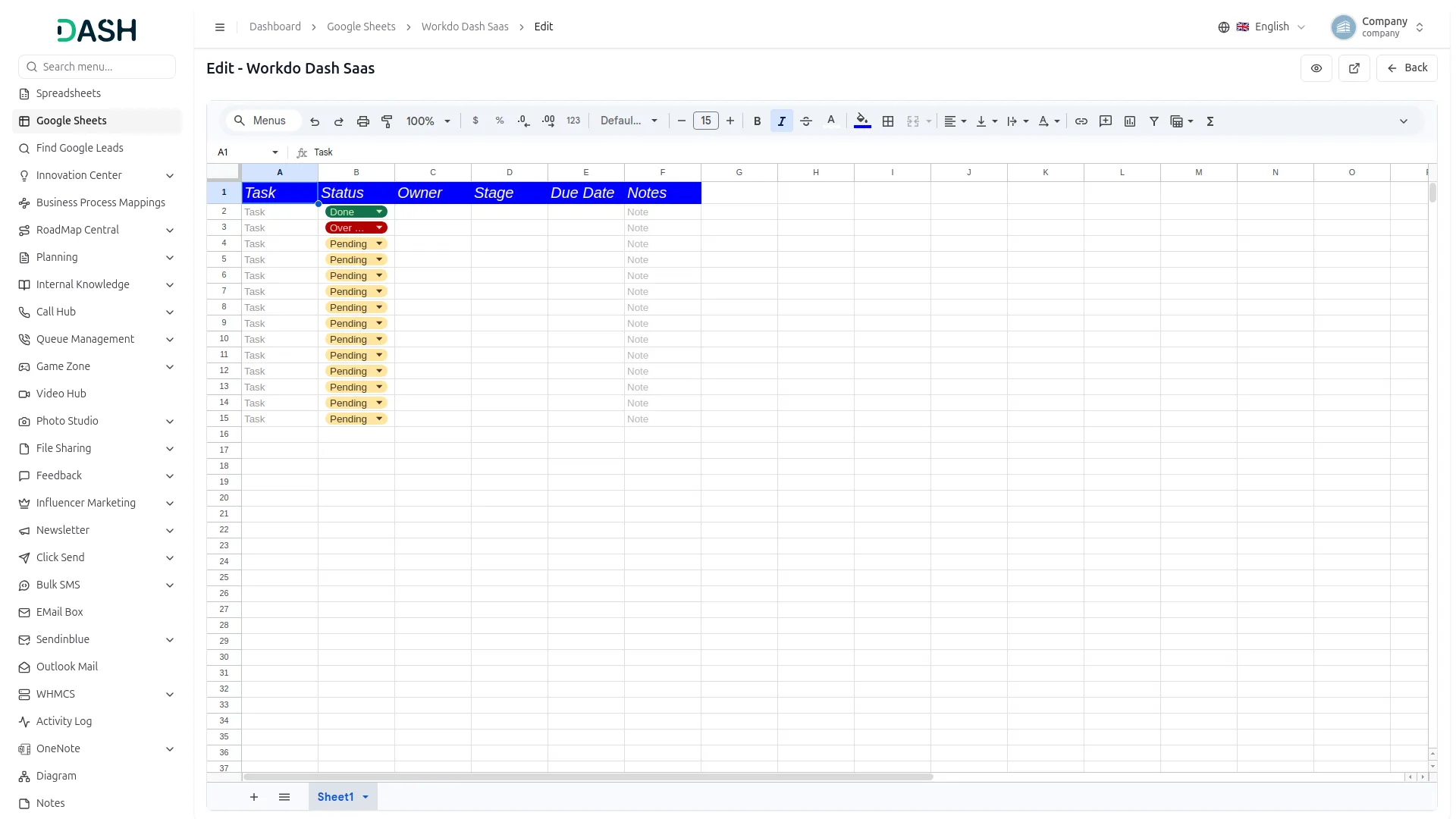Screen dimensions: 1456x819
Task: Open the Done status dropdown in row 2
Action: (356, 212)
